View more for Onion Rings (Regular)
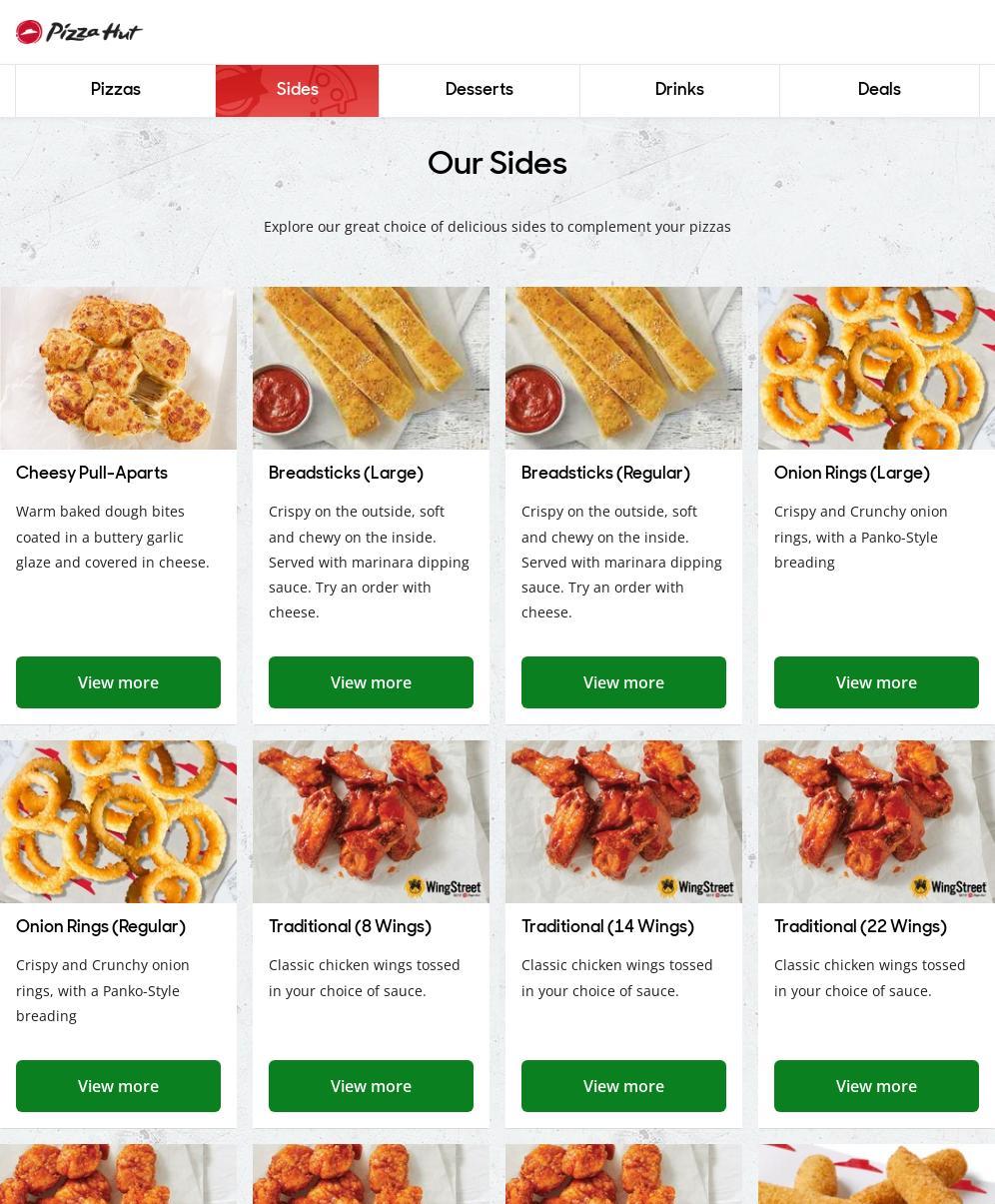Viewport: 995px width, 1204px height. (x=118, y=1086)
